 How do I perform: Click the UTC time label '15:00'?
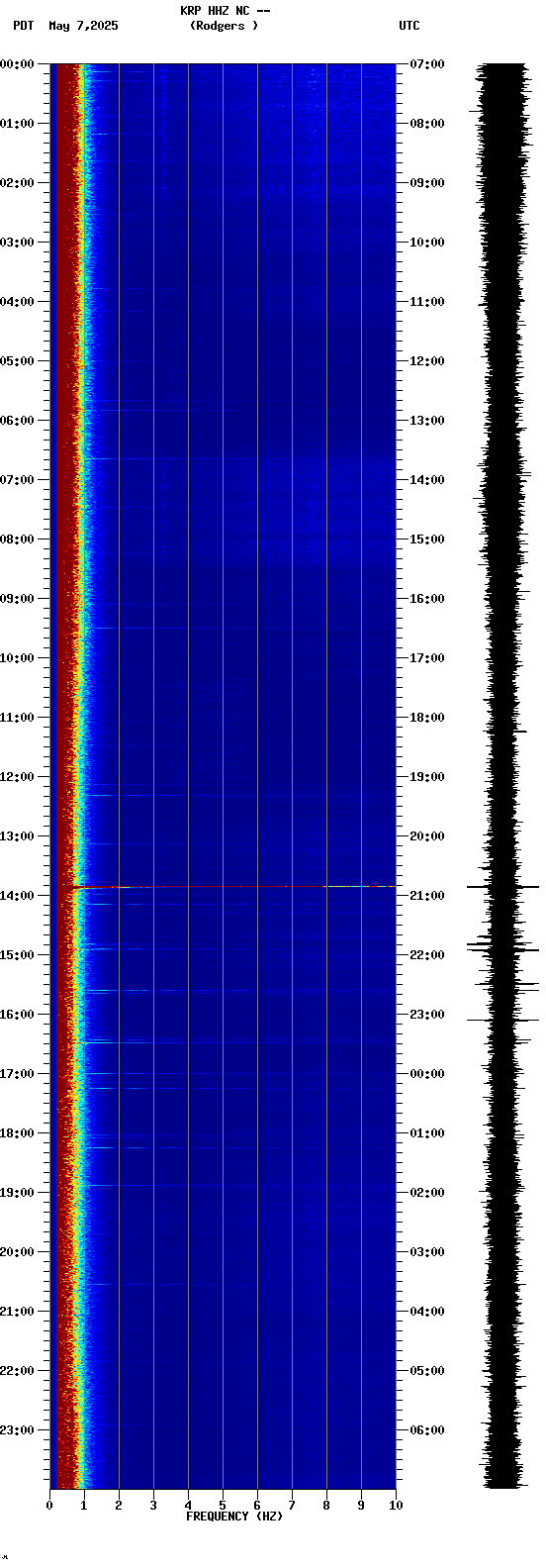point(427,539)
